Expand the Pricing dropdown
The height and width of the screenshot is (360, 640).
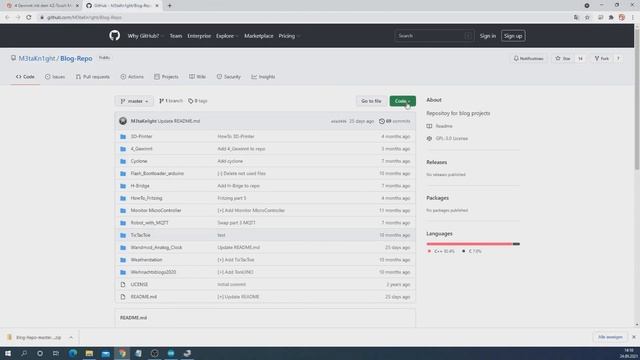(289, 36)
